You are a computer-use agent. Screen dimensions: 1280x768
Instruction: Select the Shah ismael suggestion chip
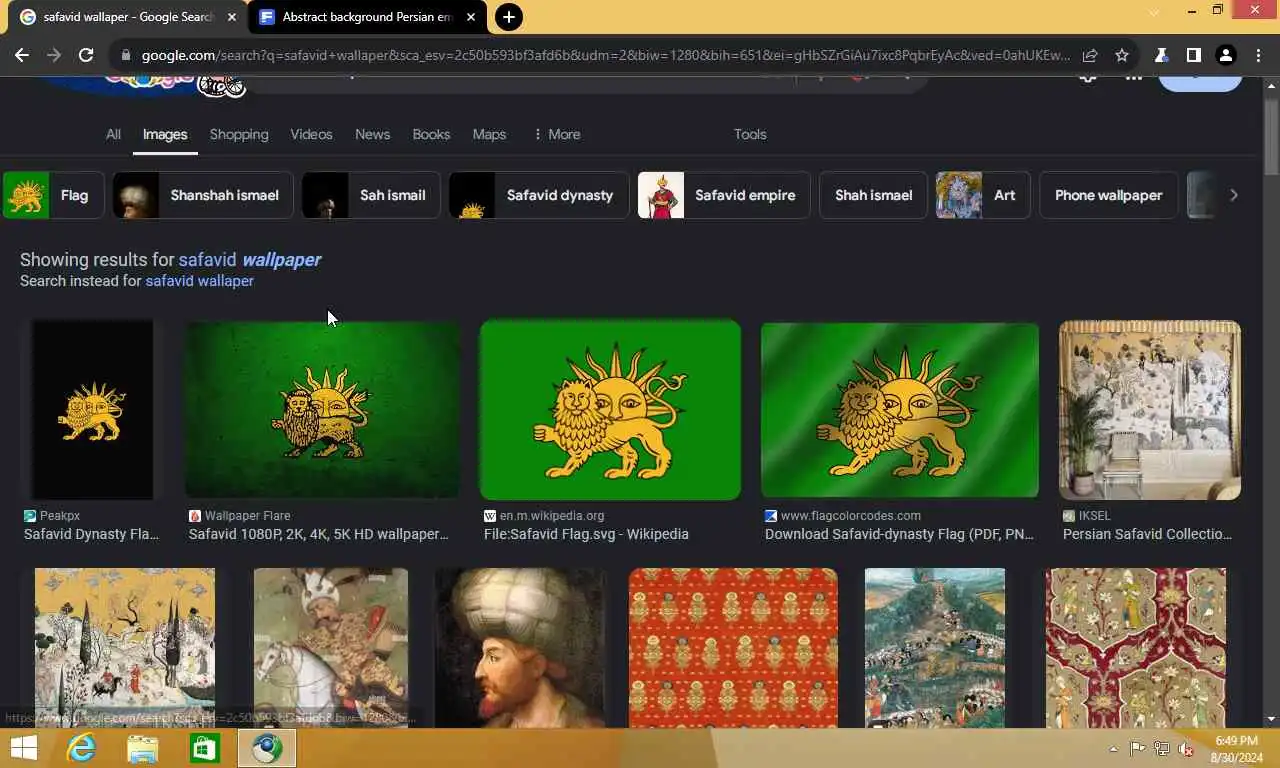[x=873, y=195]
